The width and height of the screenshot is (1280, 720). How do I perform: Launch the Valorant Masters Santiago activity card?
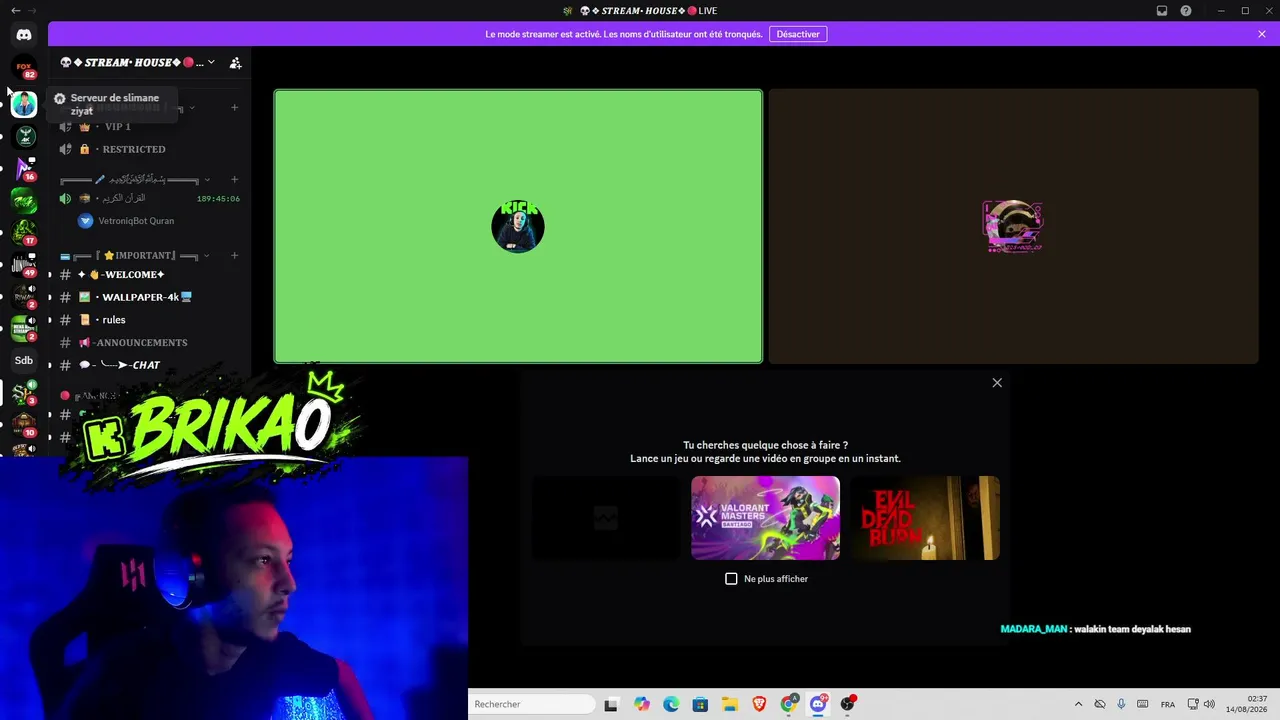click(765, 518)
